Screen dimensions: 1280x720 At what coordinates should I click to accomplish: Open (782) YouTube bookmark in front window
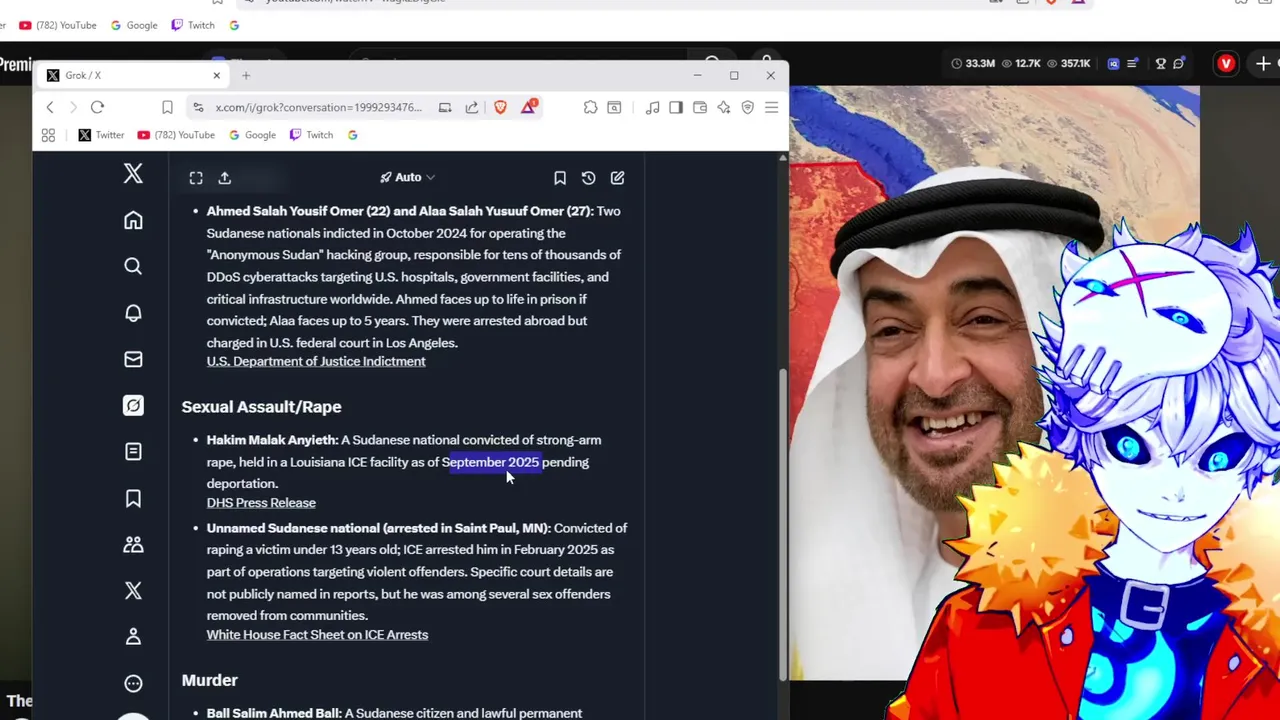(176, 135)
